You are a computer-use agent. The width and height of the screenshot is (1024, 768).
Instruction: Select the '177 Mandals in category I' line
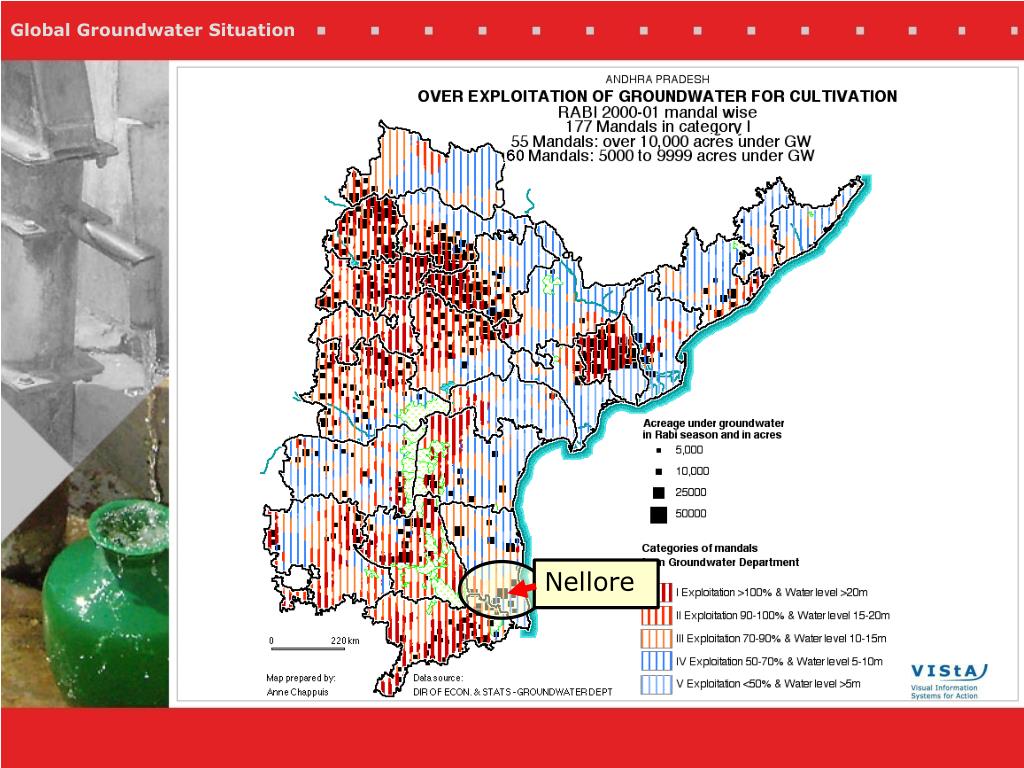[657, 126]
